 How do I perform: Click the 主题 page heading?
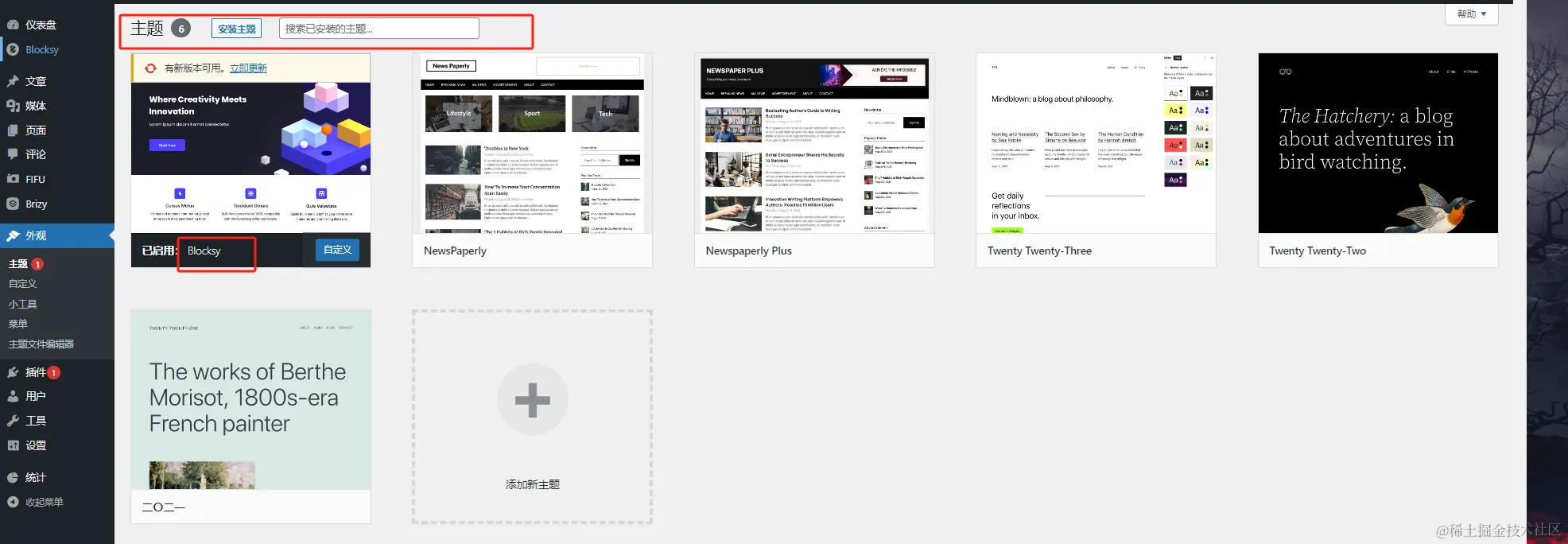tap(147, 28)
